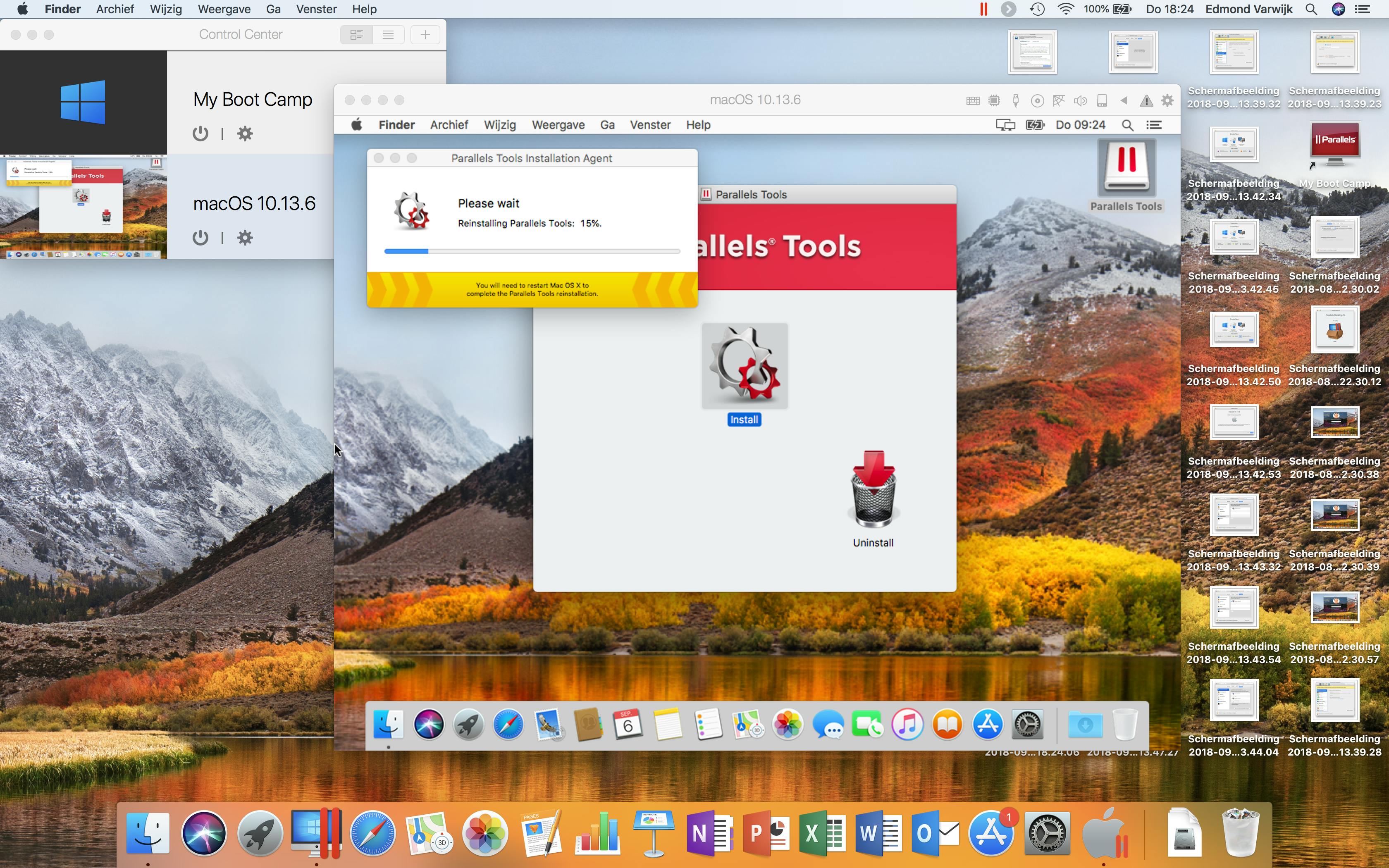Open macOS 10.13.6 gear in Control Center
Viewport: 1389px width, 868px height.
click(x=245, y=238)
